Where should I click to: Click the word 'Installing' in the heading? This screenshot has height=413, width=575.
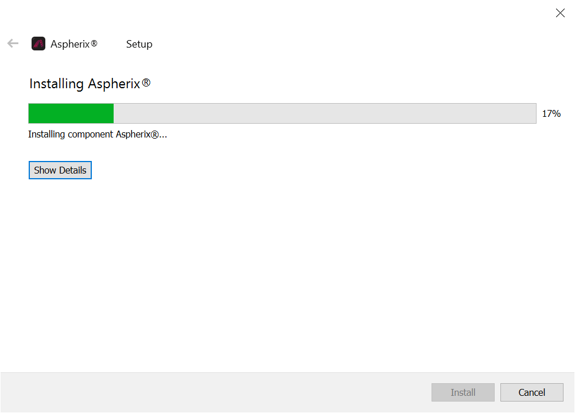pos(56,84)
